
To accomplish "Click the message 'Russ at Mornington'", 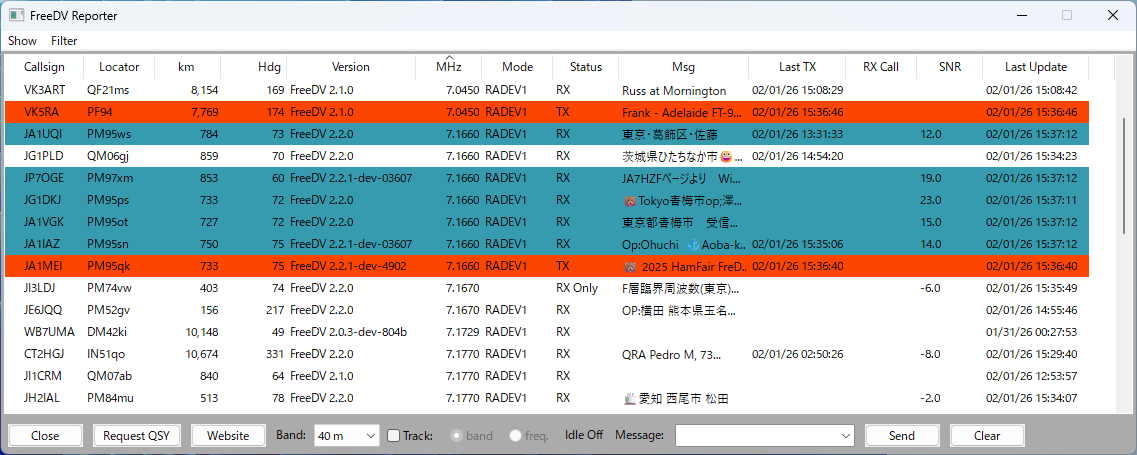I will 674,91.
